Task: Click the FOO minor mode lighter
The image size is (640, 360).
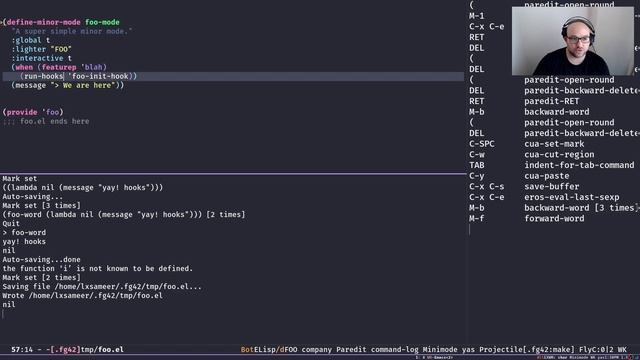Action: tap(291, 350)
